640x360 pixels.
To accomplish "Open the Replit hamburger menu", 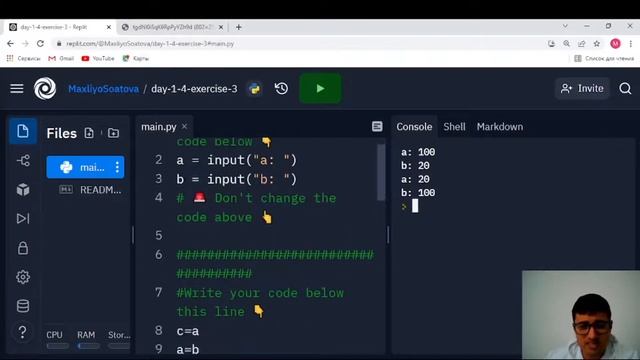I will click(17, 89).
